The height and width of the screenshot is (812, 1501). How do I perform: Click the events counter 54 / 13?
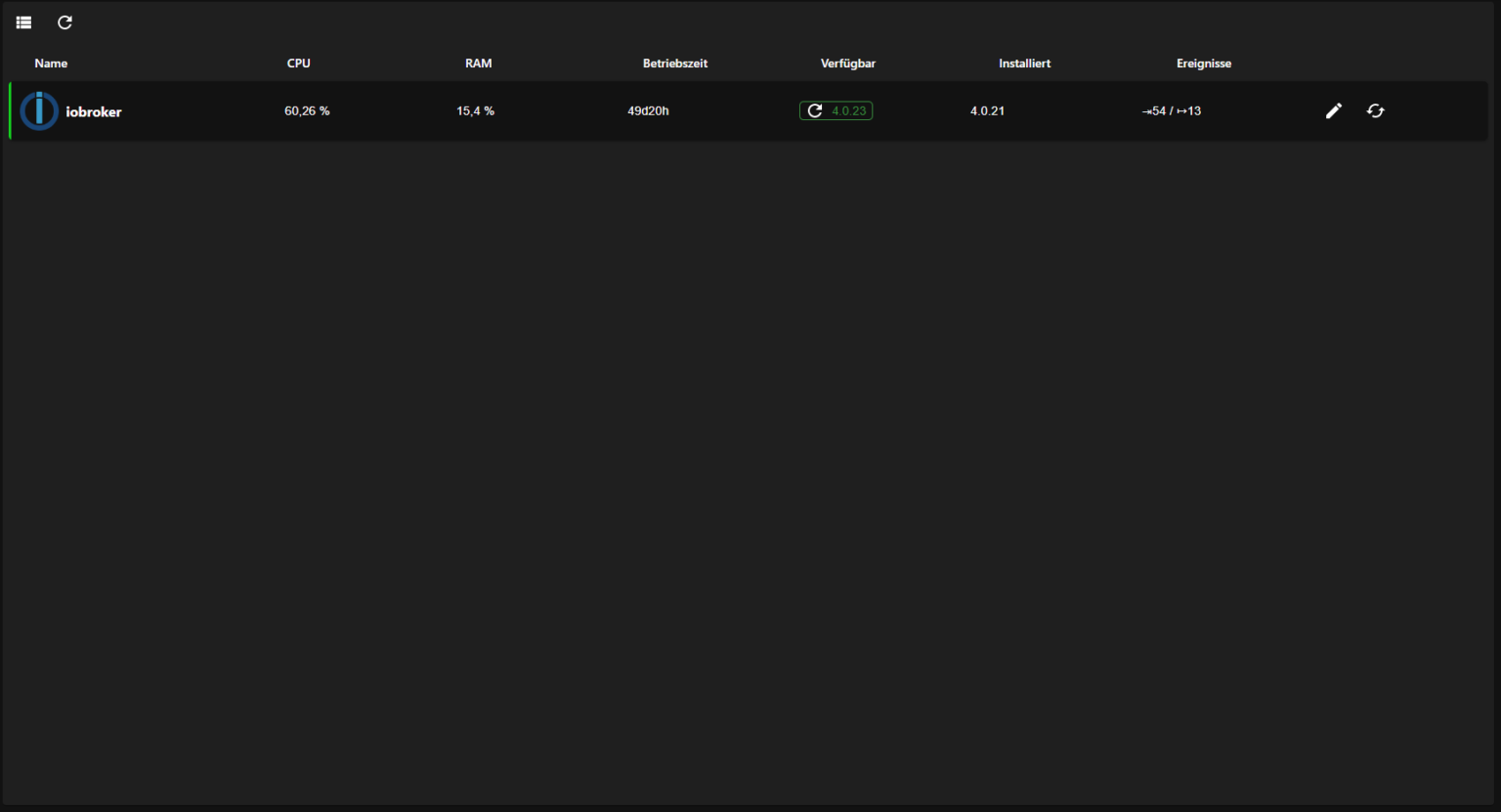pyautogui.click(x=1172, y=110)
